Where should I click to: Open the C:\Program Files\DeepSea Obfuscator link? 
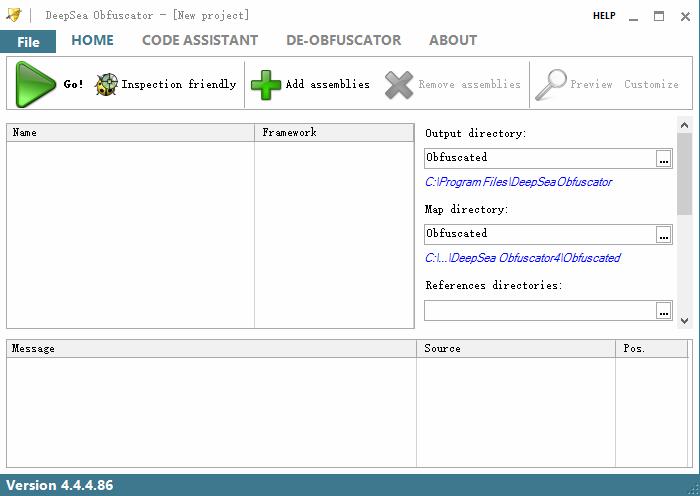[x=518, y=182]
